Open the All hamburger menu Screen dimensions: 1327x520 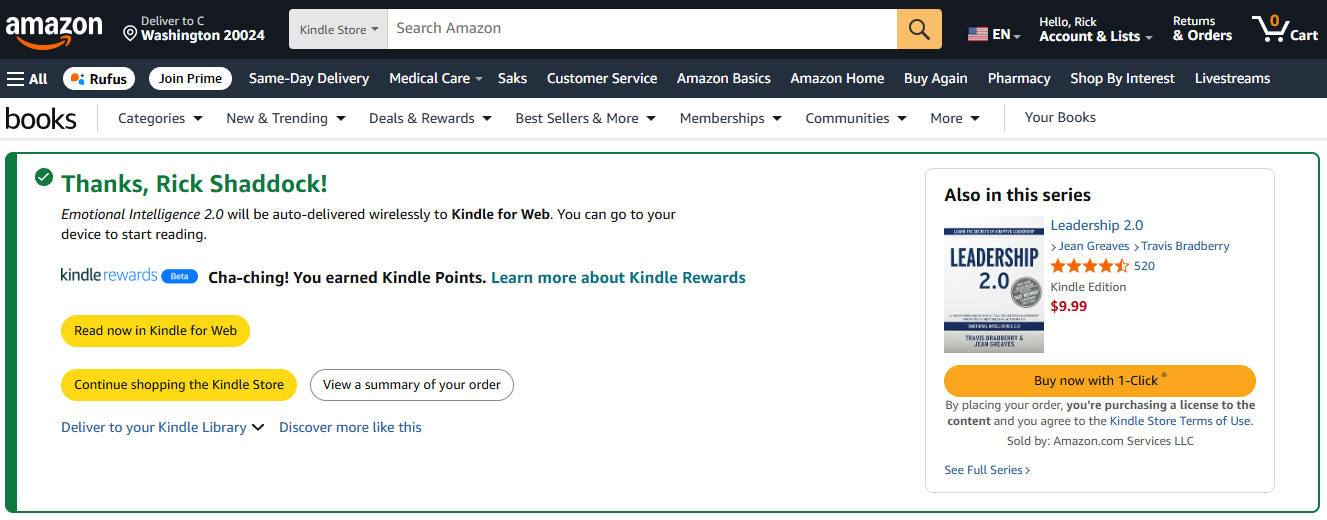click(x=27, y=78)
